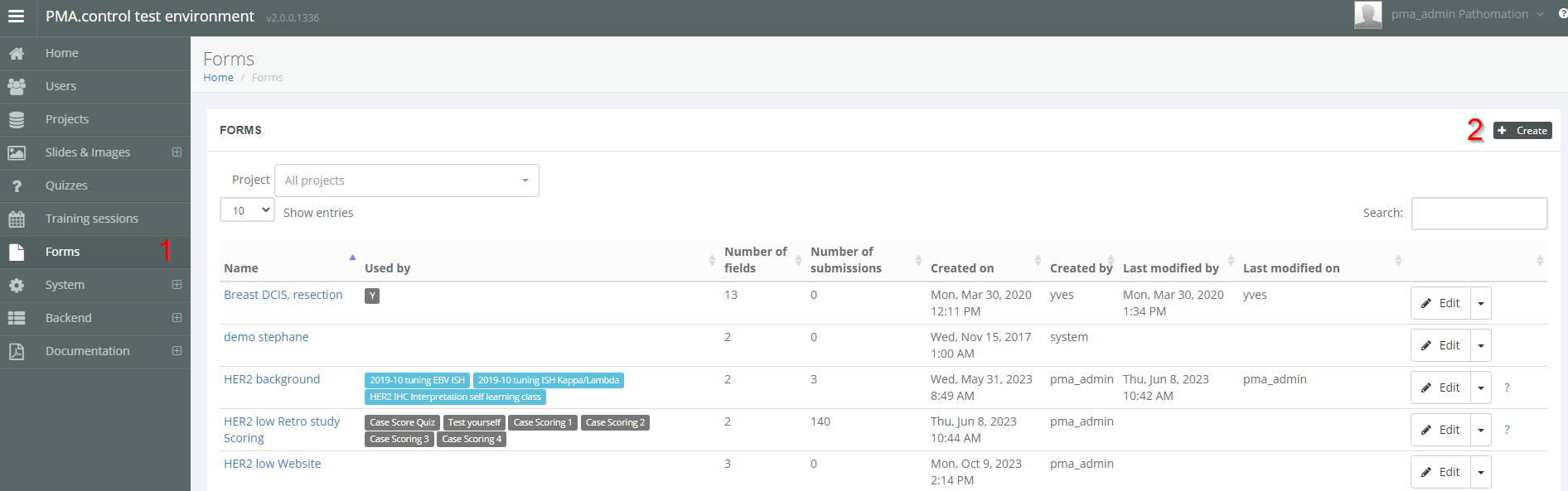Open pma_admin Pathomation user menu
This screenshot has width=1568, height=491.
pos(1459,14)
